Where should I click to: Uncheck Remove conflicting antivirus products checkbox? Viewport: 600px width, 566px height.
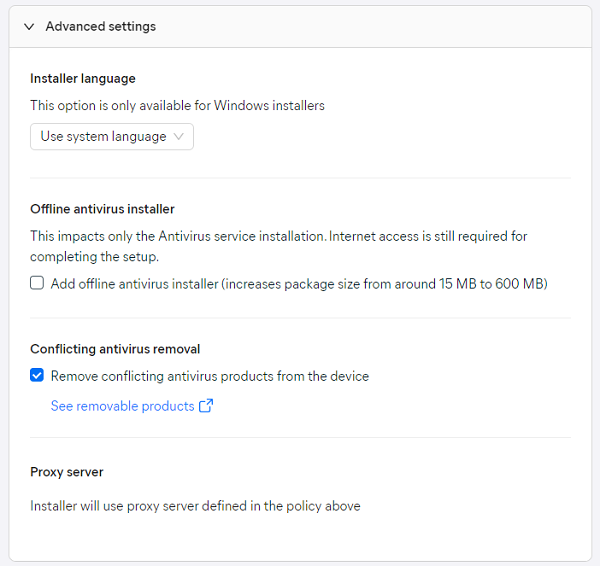[x=37, y=375]
